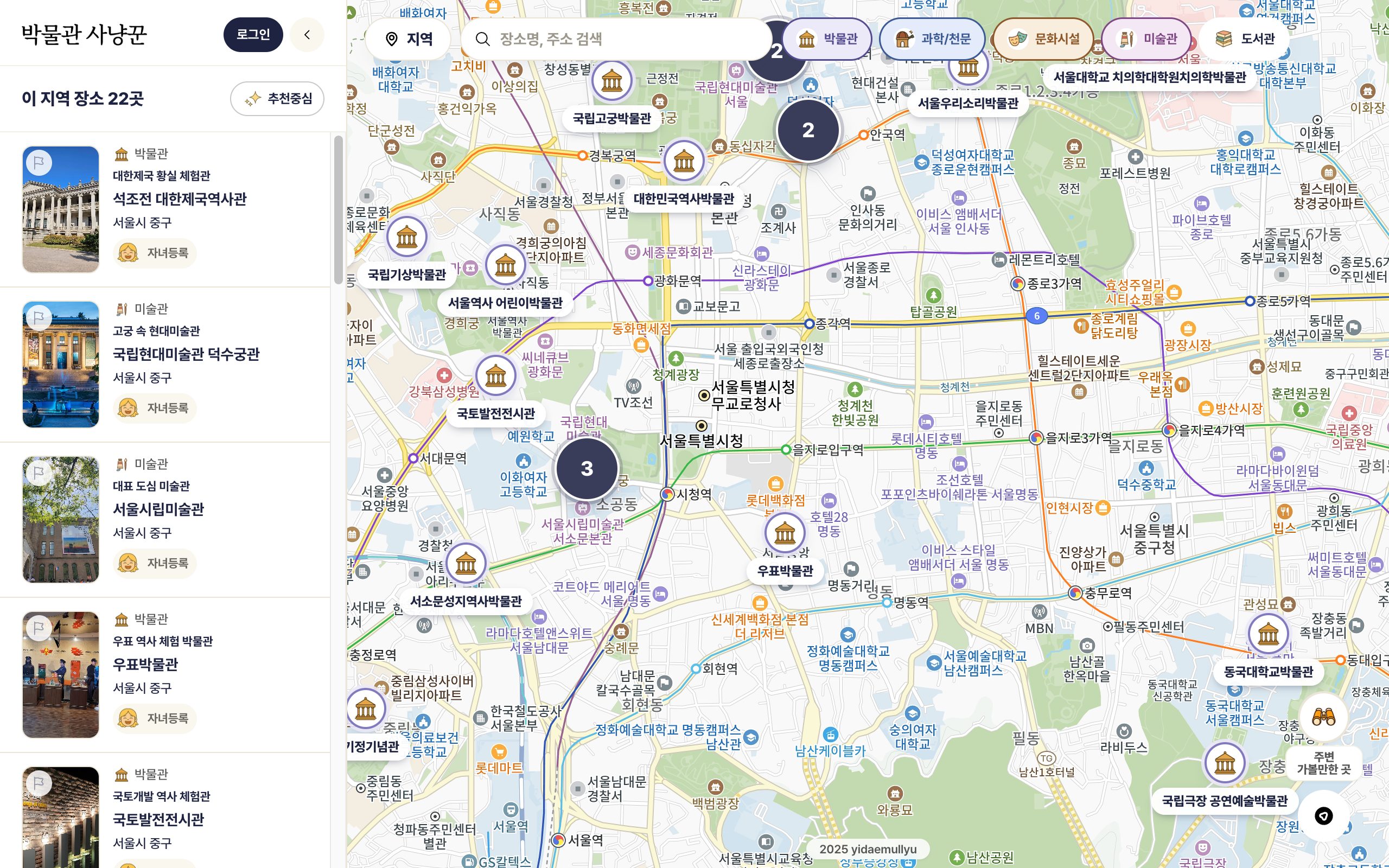Open the 서소문성지역사박물관 marker icon
Image resolution: width=1389 pixels, height=868 pixels.
(466, 563)
